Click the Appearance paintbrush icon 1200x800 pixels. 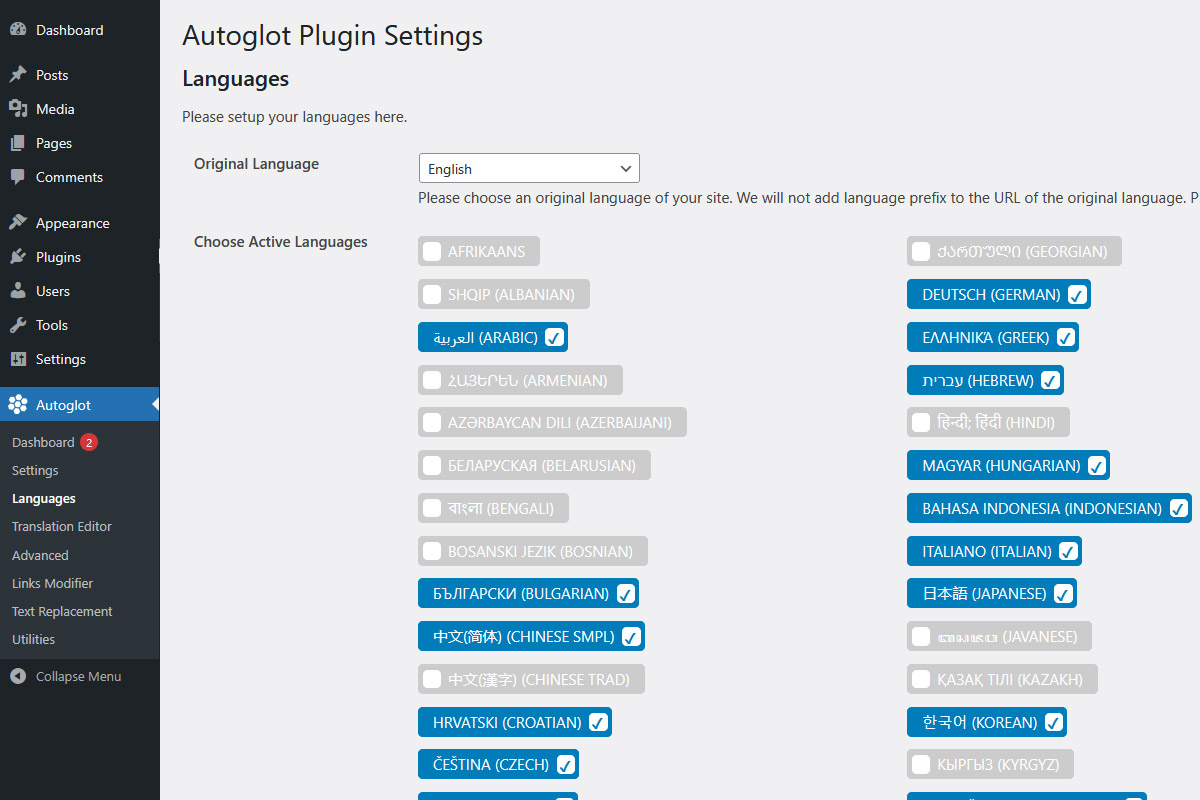18,223
